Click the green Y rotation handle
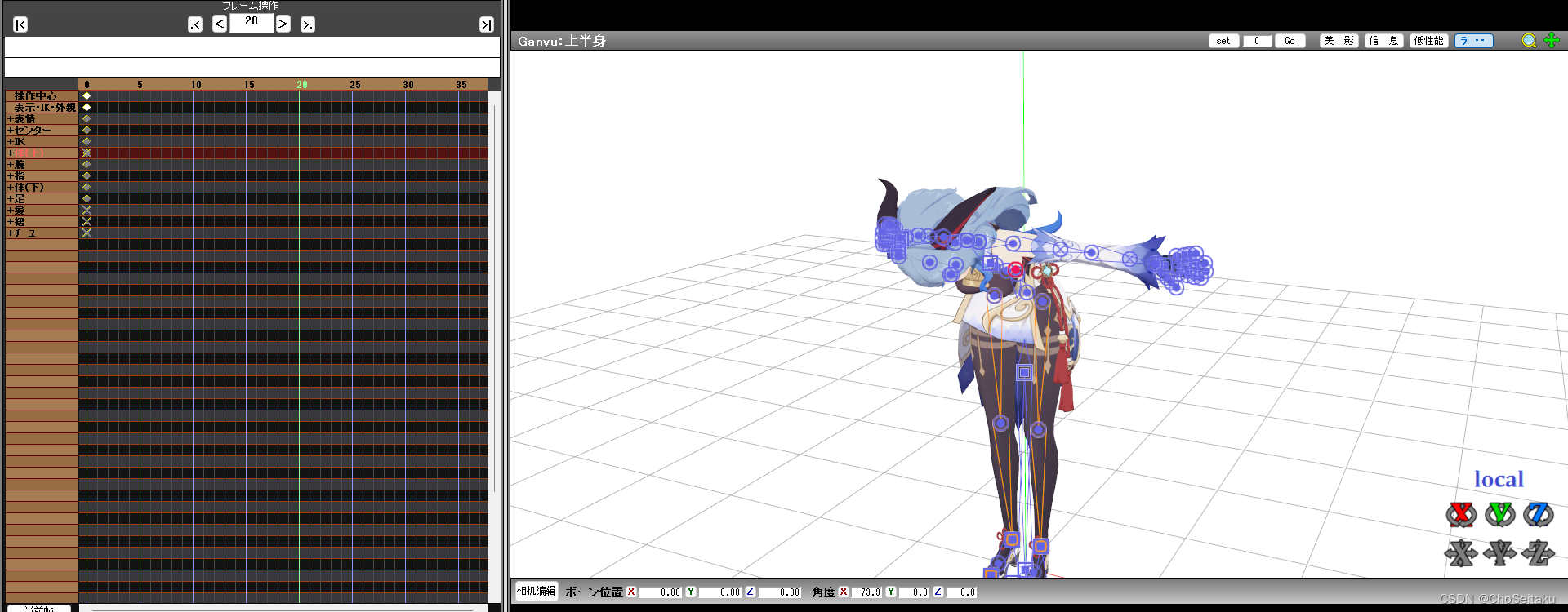This screenshot has width=1568, height=612. [1500, 514]
